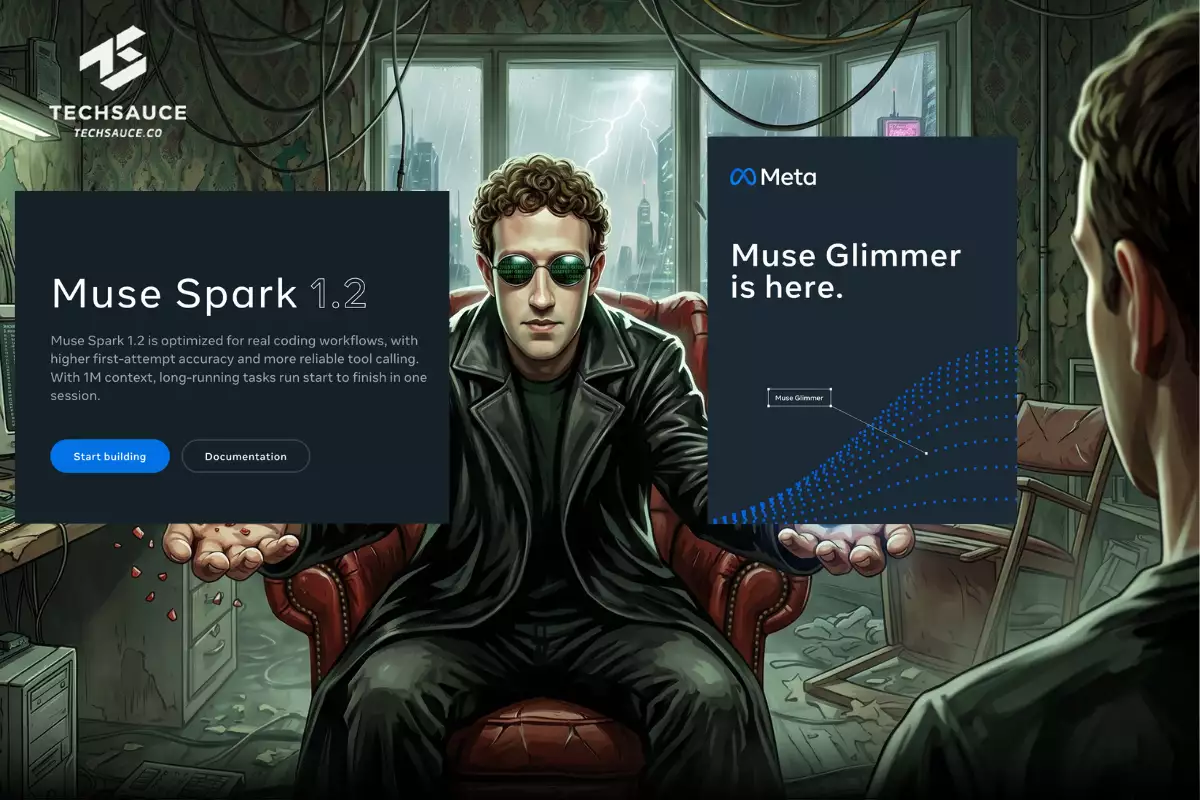Click the "Muse Glimmer is here." headline

pos(846,272)
